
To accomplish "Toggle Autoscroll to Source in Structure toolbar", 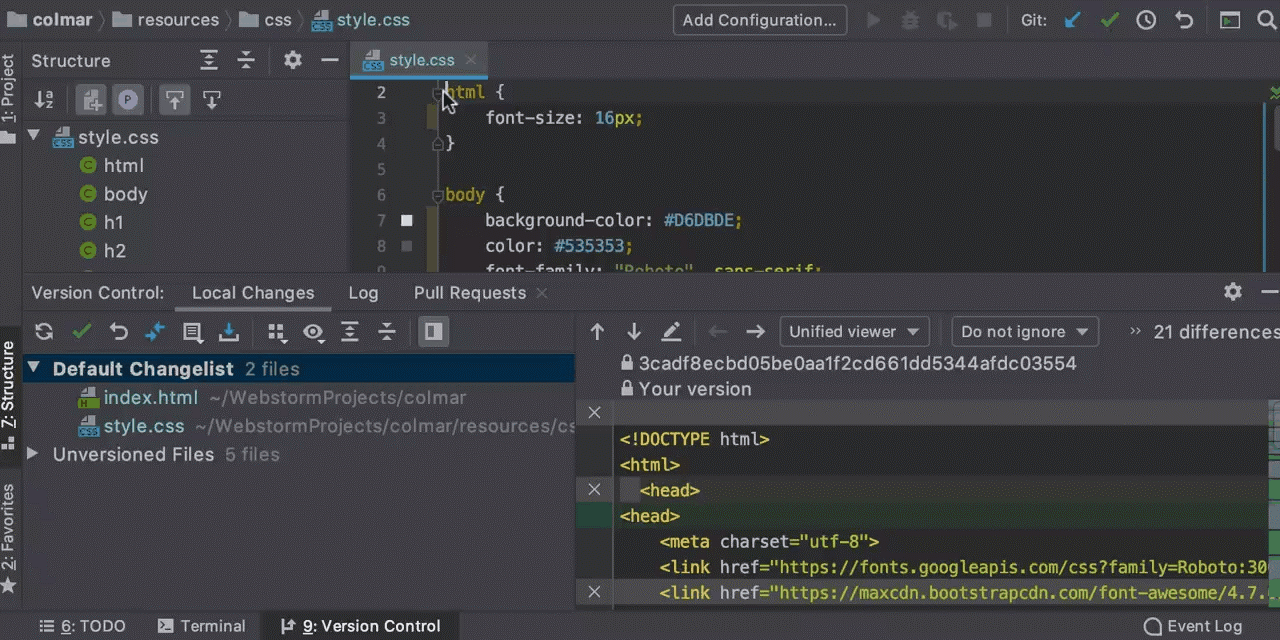I will (175, 100).
